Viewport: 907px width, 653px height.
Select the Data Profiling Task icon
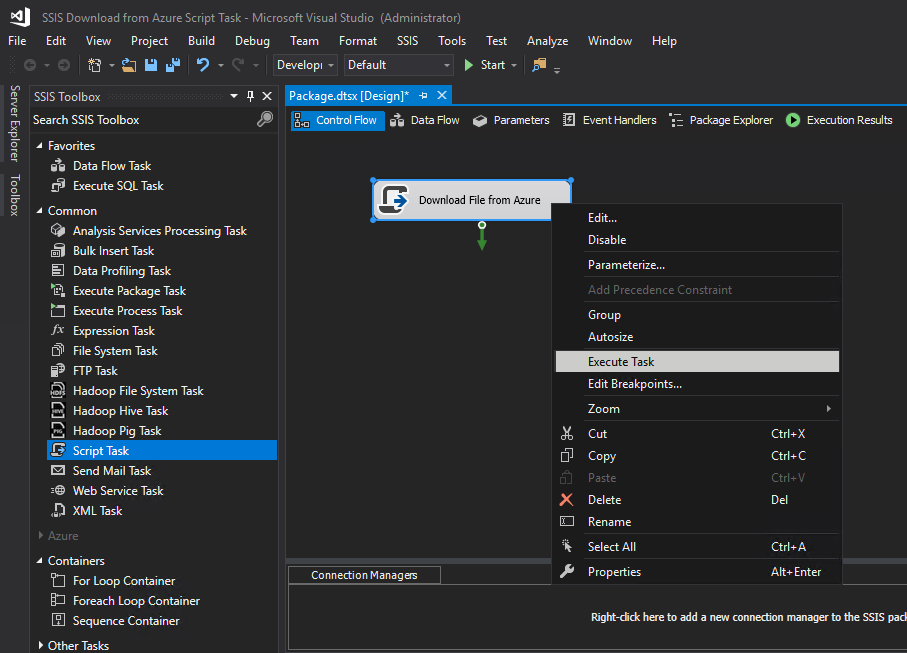58,271
